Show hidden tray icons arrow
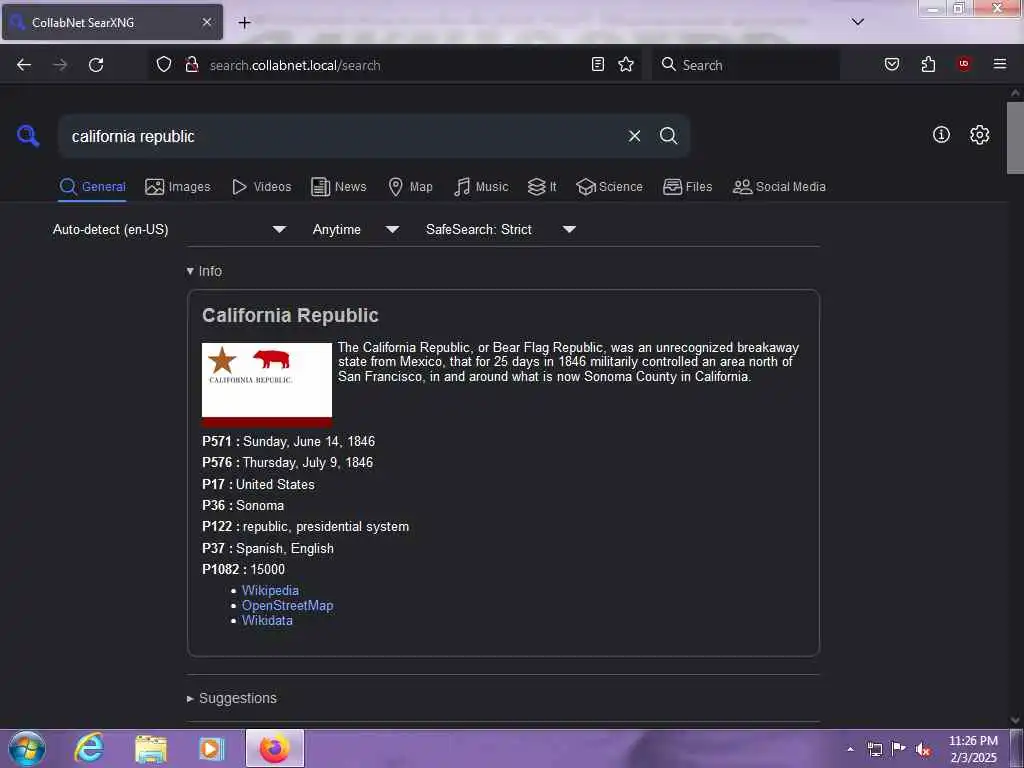Viewport: 1024px width, 768px height. (850, 749)
